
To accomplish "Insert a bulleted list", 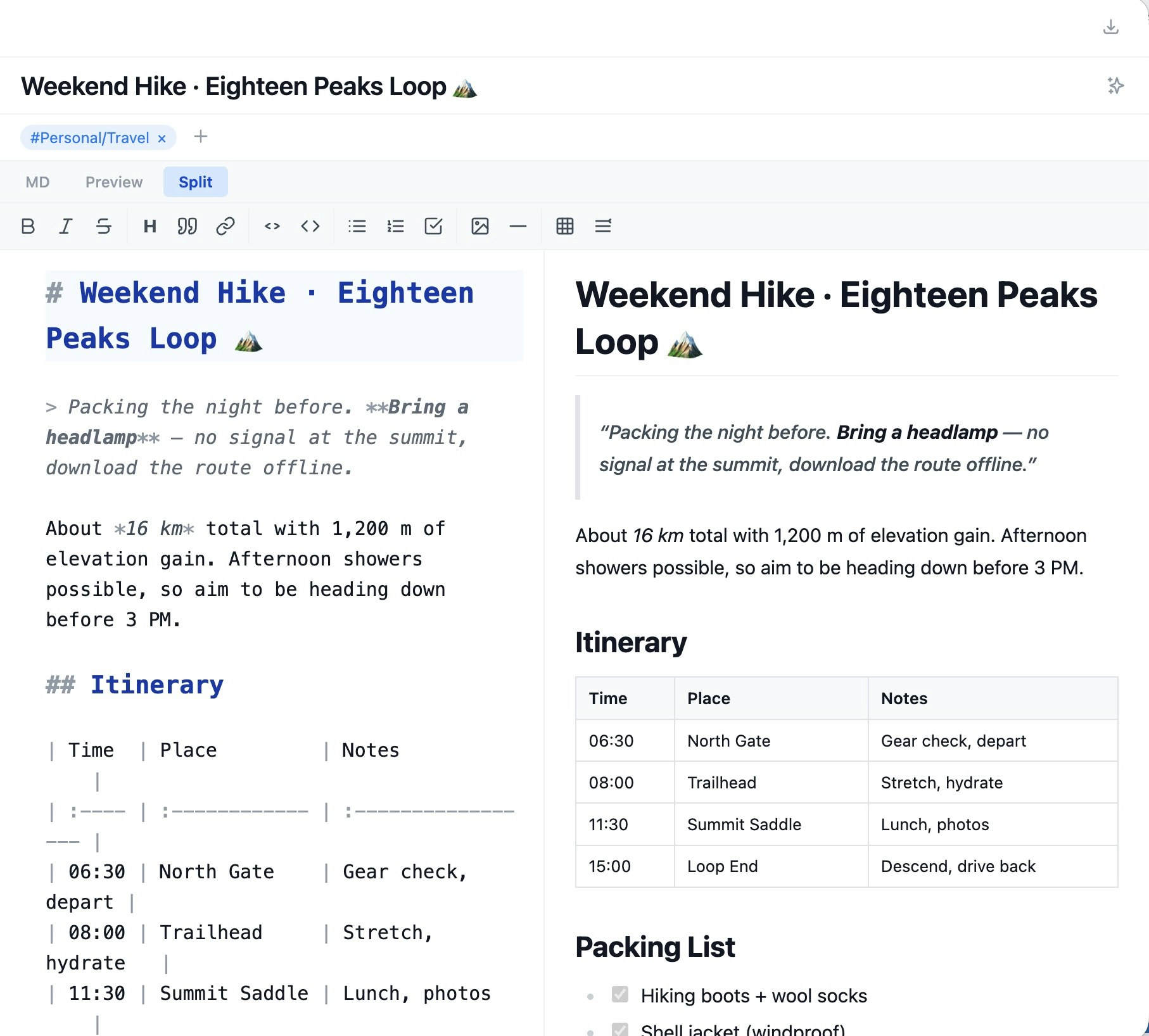I will [x=357, y=226].
